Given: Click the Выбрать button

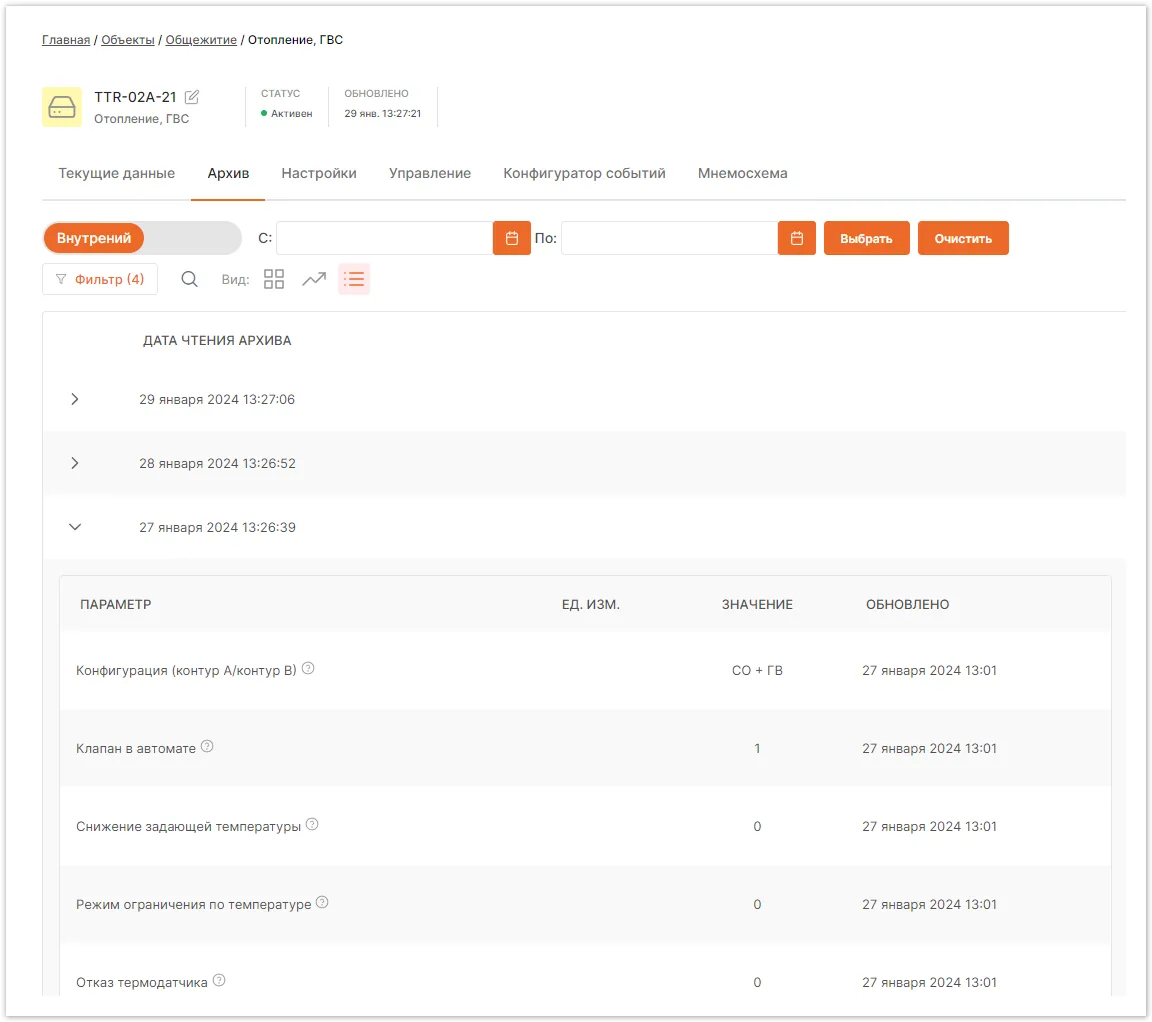Looking at the screenshot, I should (866, 238).
